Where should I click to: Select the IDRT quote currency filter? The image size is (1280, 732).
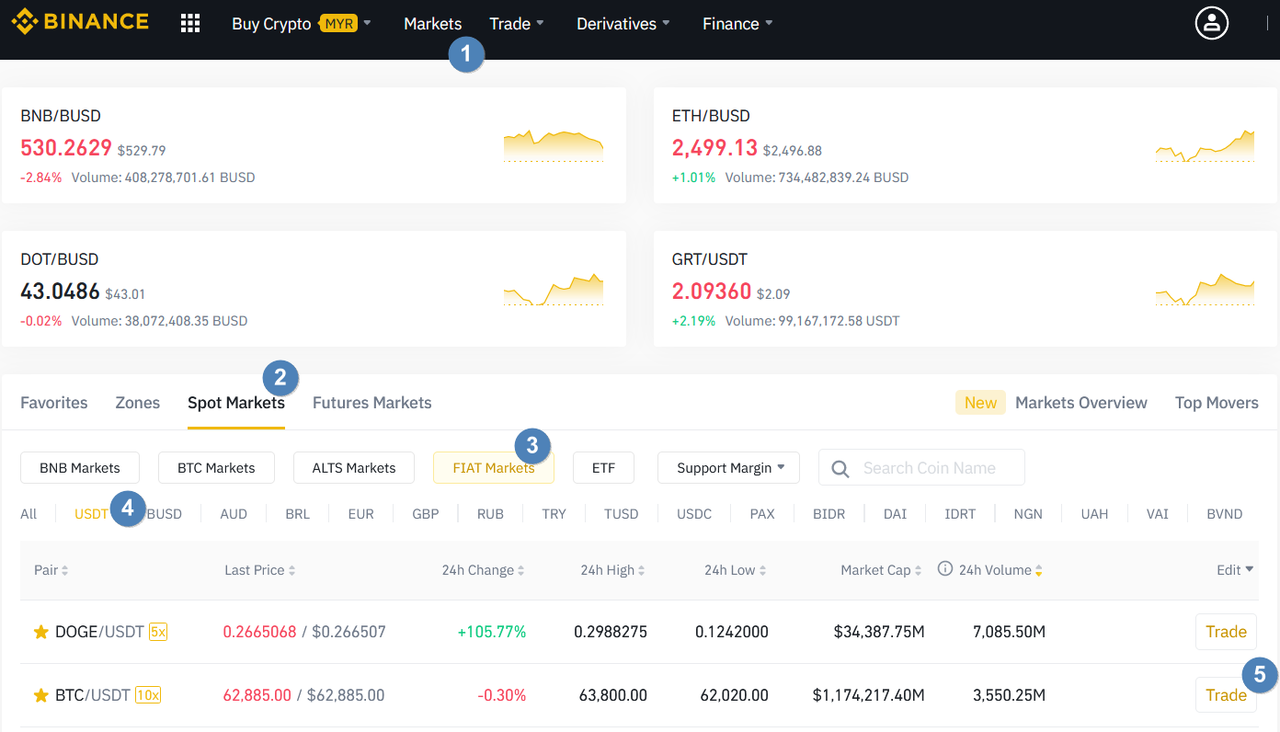coord(960,514)
